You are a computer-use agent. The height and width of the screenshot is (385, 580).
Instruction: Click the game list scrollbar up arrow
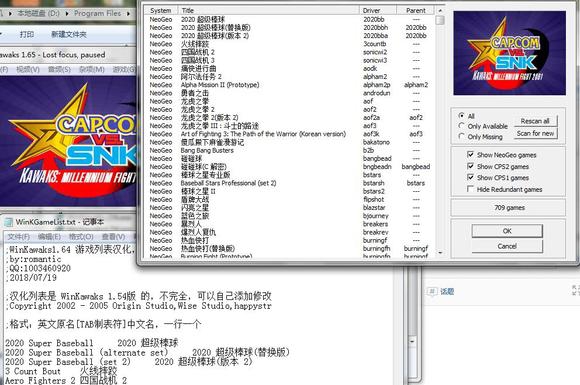(x=440, y=10)
